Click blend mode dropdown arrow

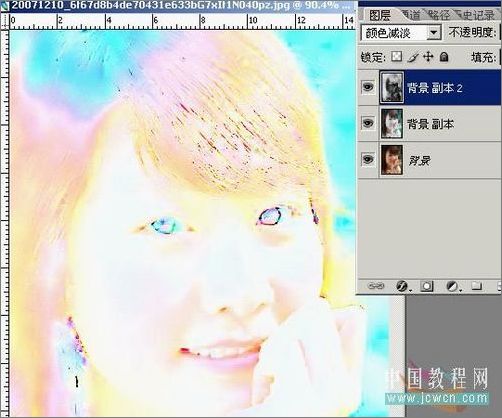tap(434, 33)
